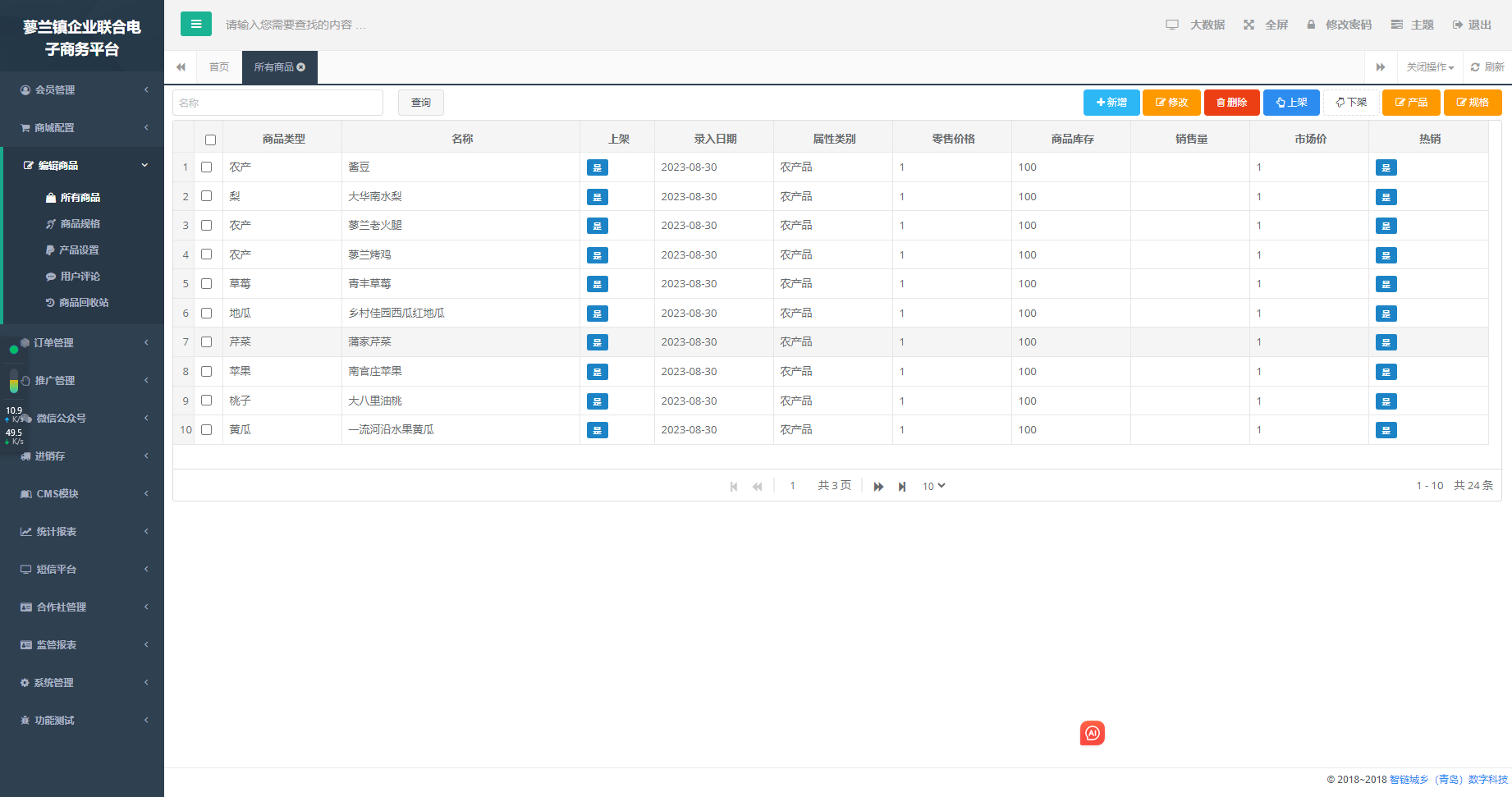Go to previous page pager icon

[x=757, y=487]
